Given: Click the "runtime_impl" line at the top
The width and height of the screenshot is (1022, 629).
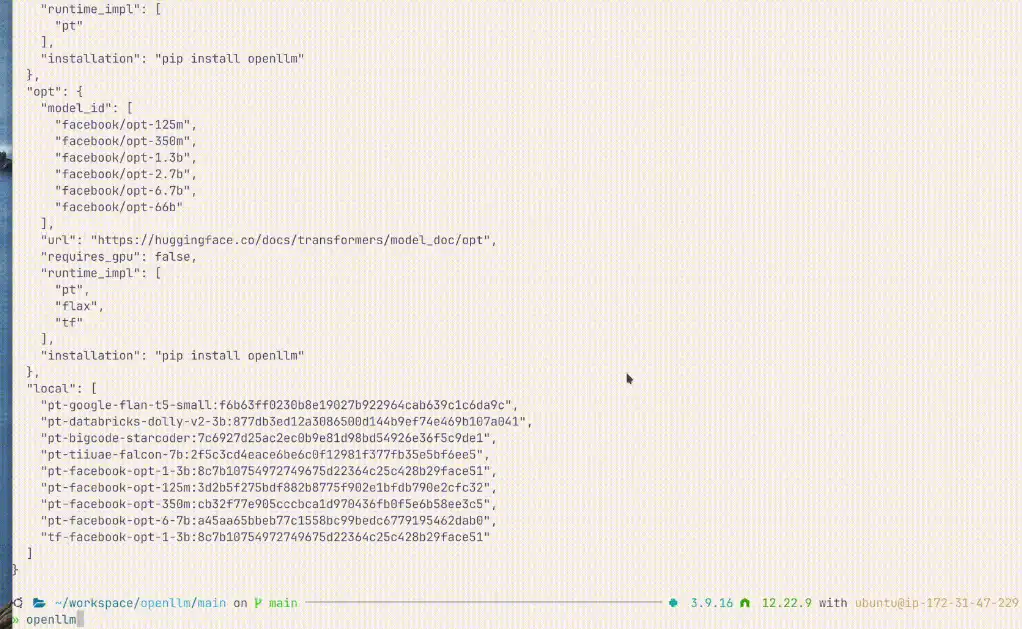Looking at the screenshot, I should (100, 9).
